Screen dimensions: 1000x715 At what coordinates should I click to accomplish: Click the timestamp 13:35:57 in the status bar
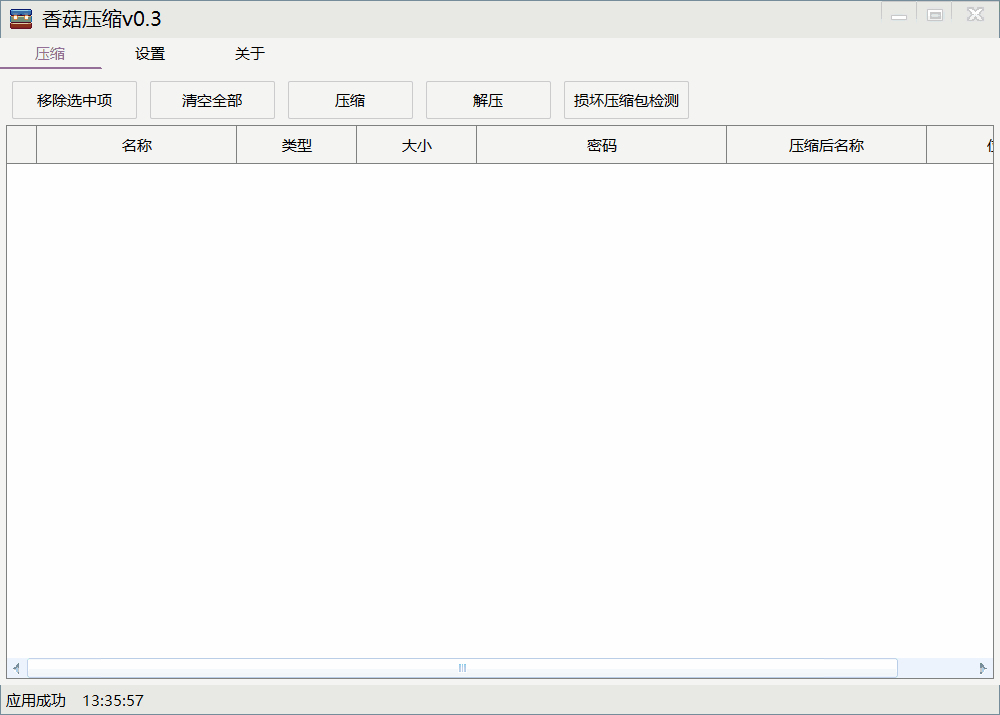point(113,701)
